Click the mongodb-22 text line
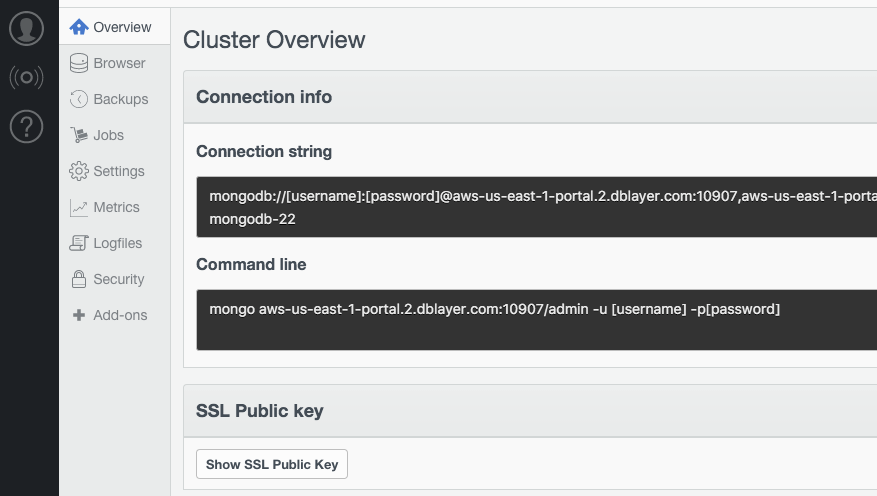This screenshot has width=877, height=496. click(x=252, y=219)
